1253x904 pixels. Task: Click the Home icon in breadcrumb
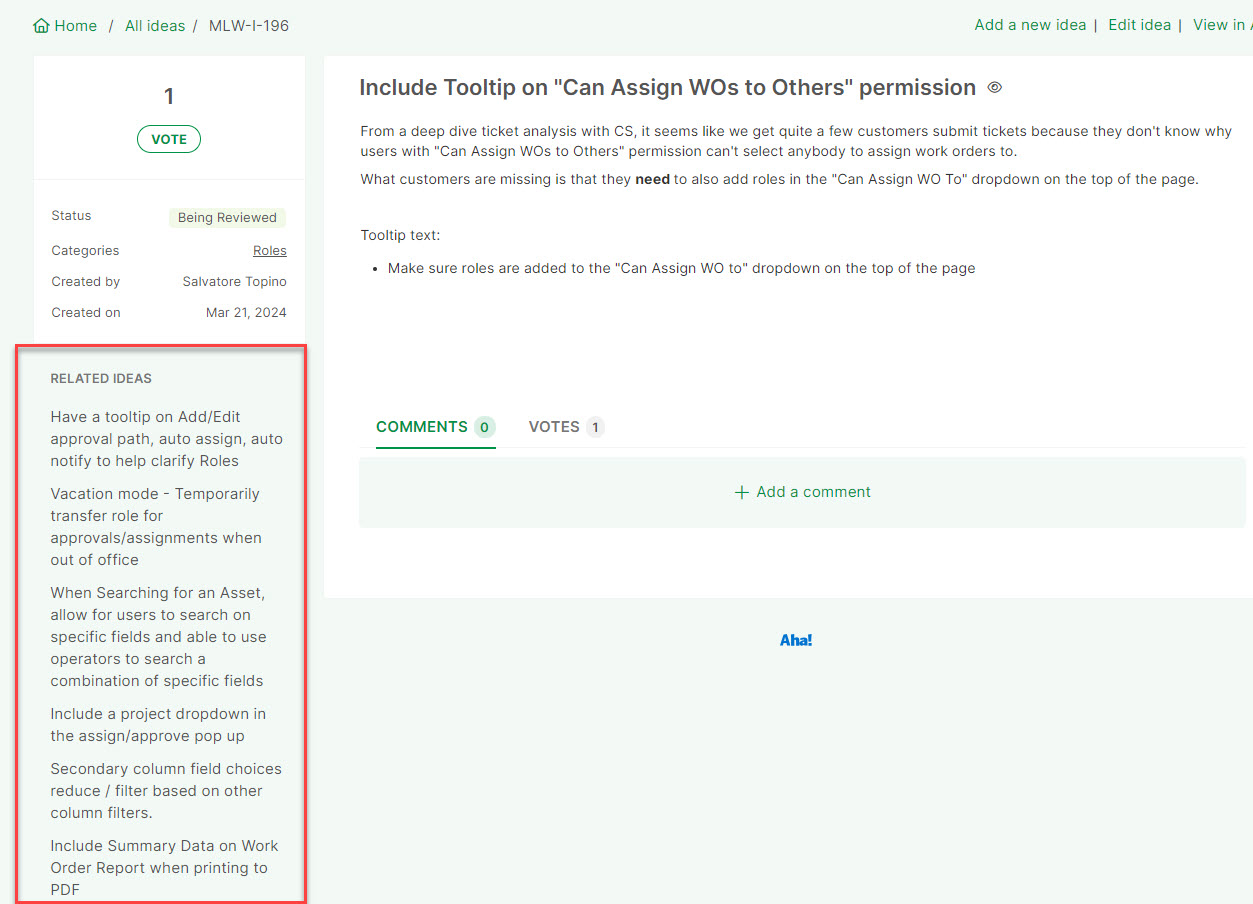(41, 26)
